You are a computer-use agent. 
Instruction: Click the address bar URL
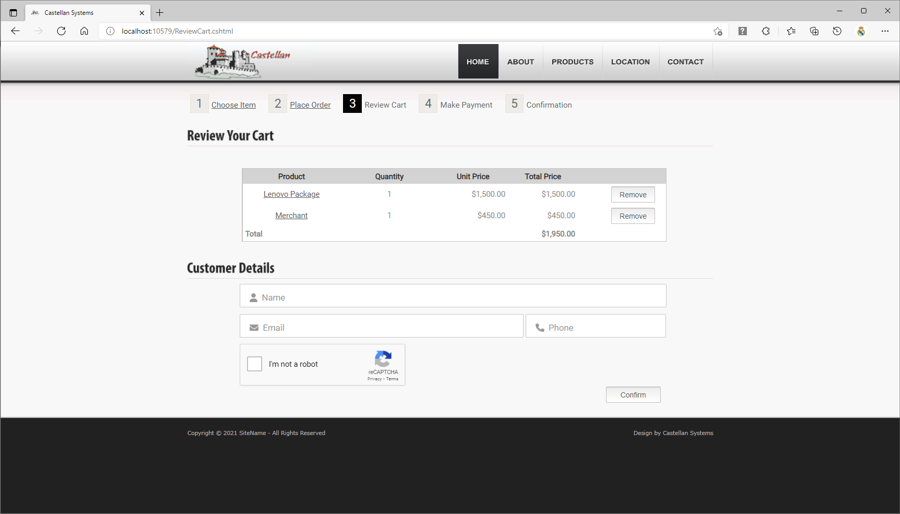click(x=177, y=31)
